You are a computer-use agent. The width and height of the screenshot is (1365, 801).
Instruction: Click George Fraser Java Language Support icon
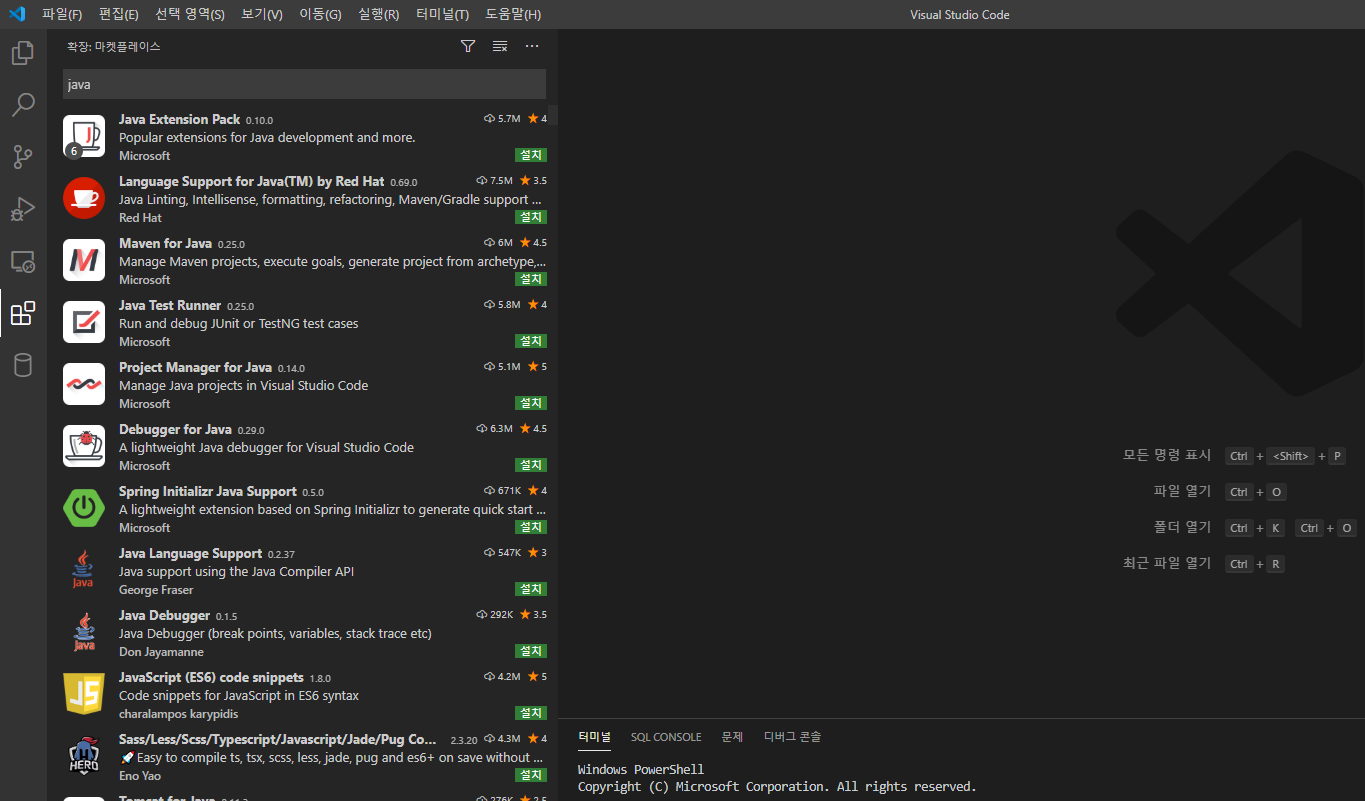84,570
